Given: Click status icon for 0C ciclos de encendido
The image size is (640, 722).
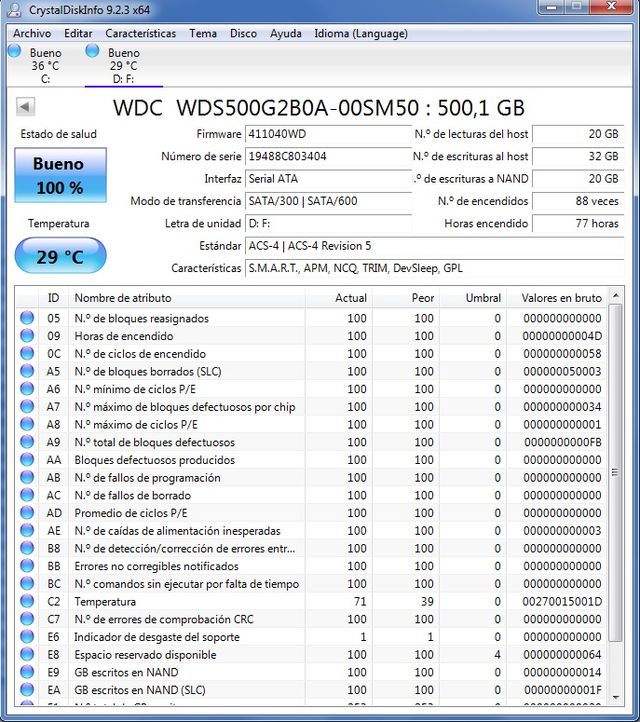Looking at the screenshot, I should click(x=27, y=353).
